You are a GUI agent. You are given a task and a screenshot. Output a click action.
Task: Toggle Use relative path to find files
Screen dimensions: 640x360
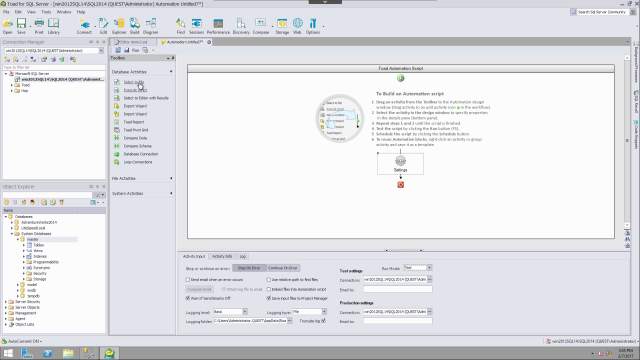pyautogui.click(x=269, y=280)
